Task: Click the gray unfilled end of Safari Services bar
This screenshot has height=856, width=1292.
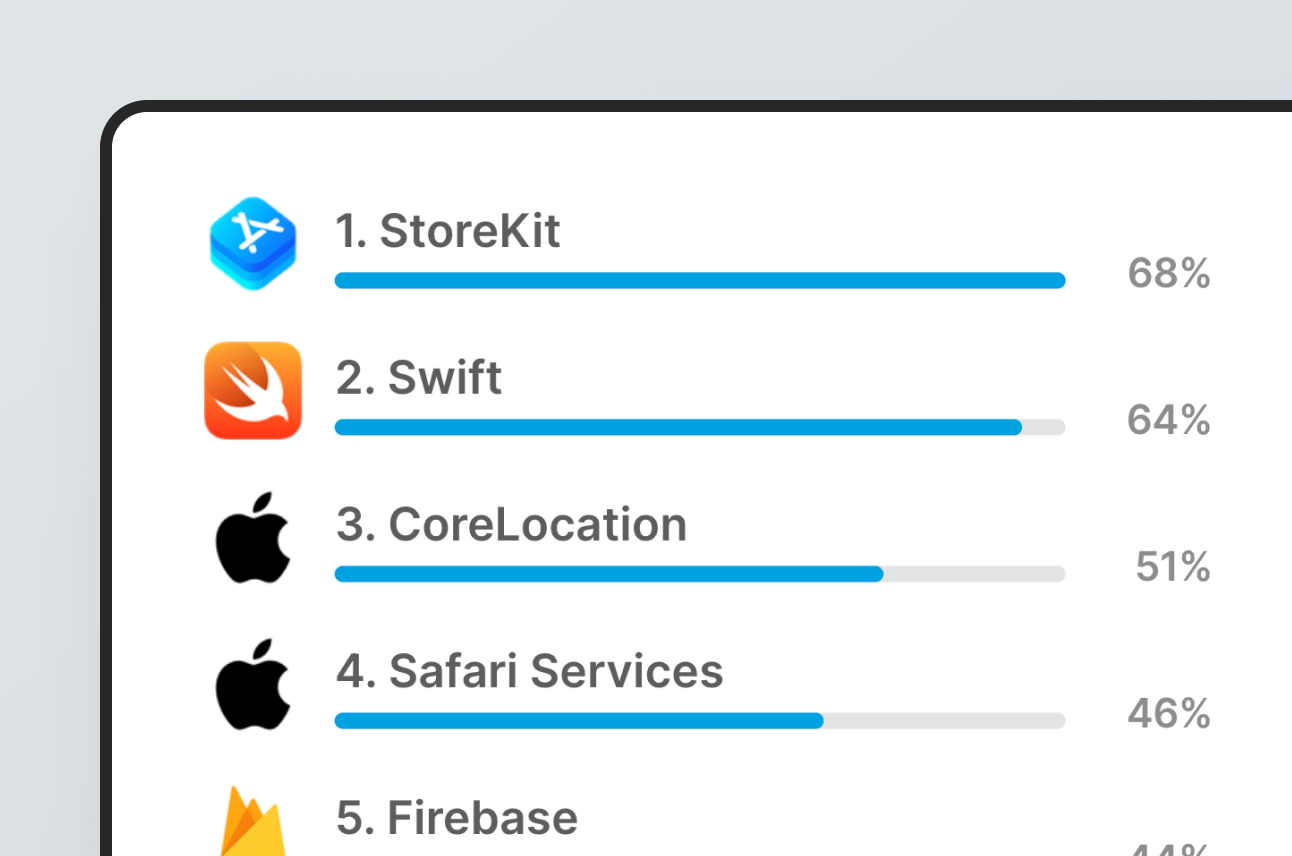Action: [x=944, y=721]
